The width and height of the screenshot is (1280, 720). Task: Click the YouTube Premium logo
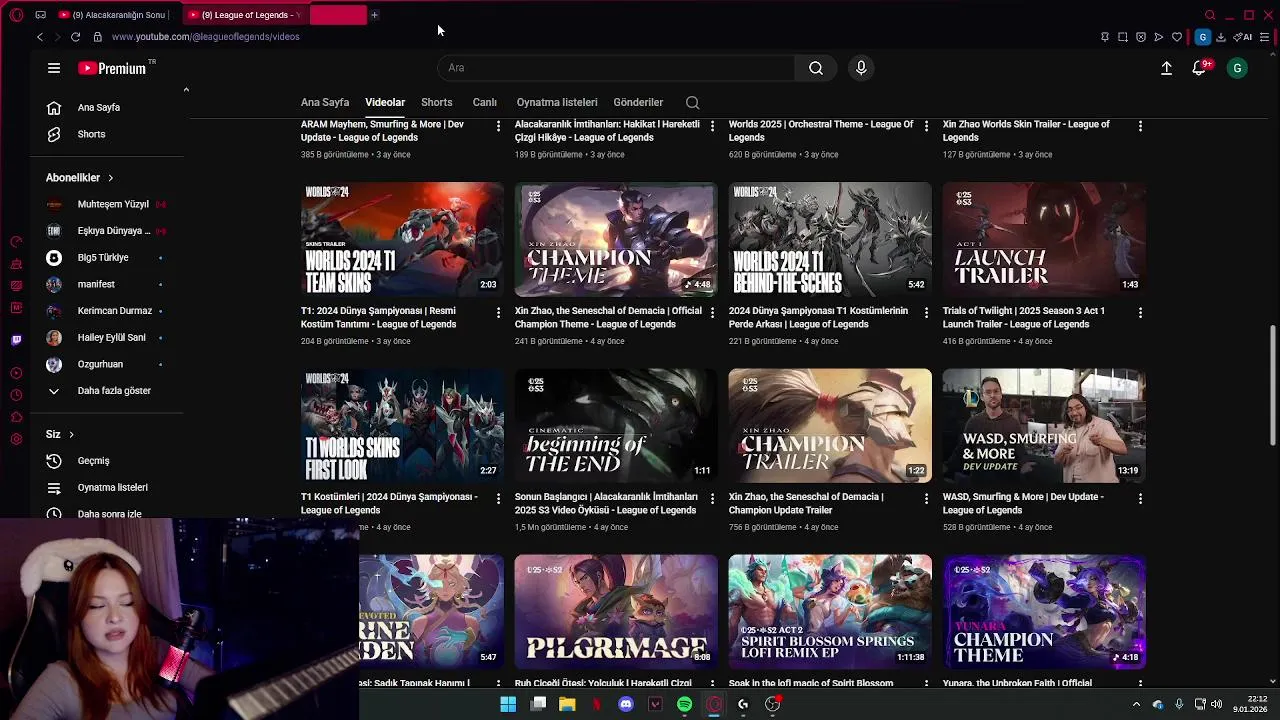click(x=112, y=68)
